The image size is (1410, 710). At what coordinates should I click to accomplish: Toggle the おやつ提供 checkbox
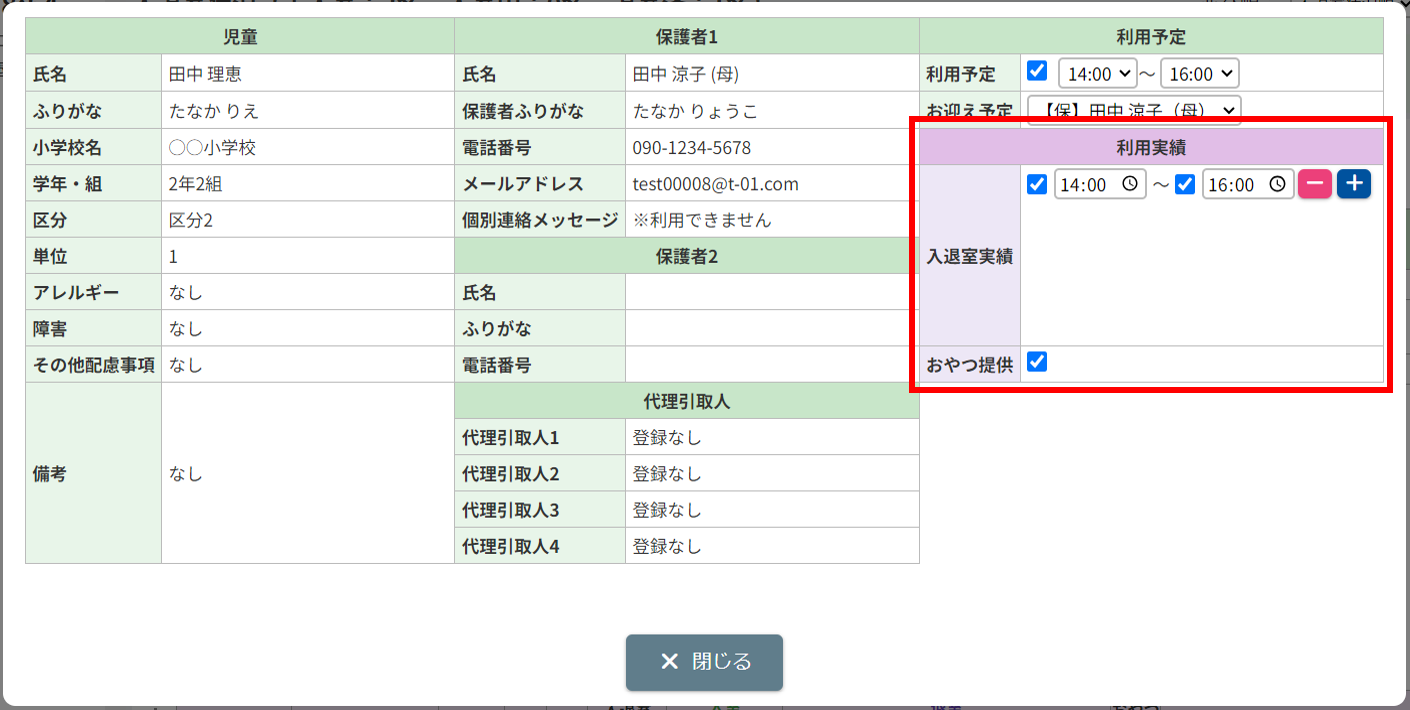(x=1037, y=362)
